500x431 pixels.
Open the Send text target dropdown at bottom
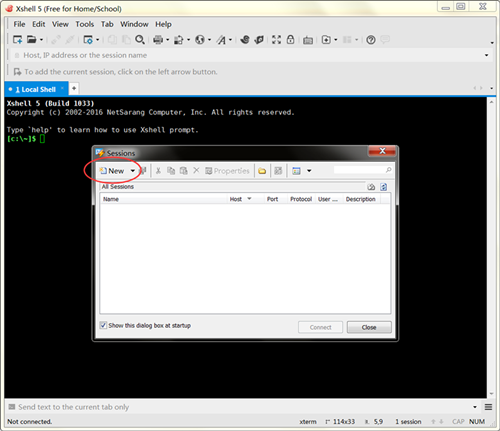[475, 407]
